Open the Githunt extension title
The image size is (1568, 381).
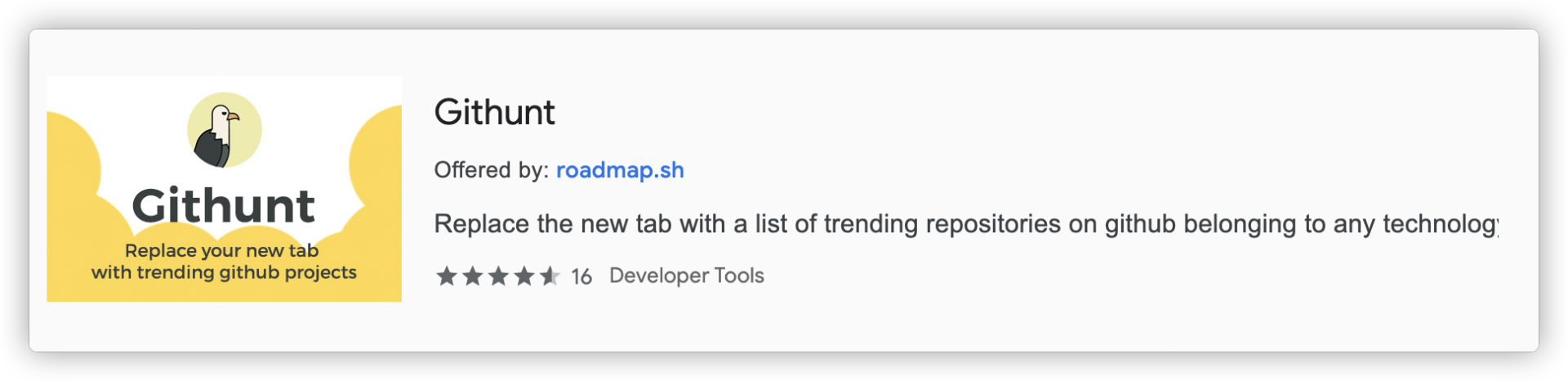point(494,112)
